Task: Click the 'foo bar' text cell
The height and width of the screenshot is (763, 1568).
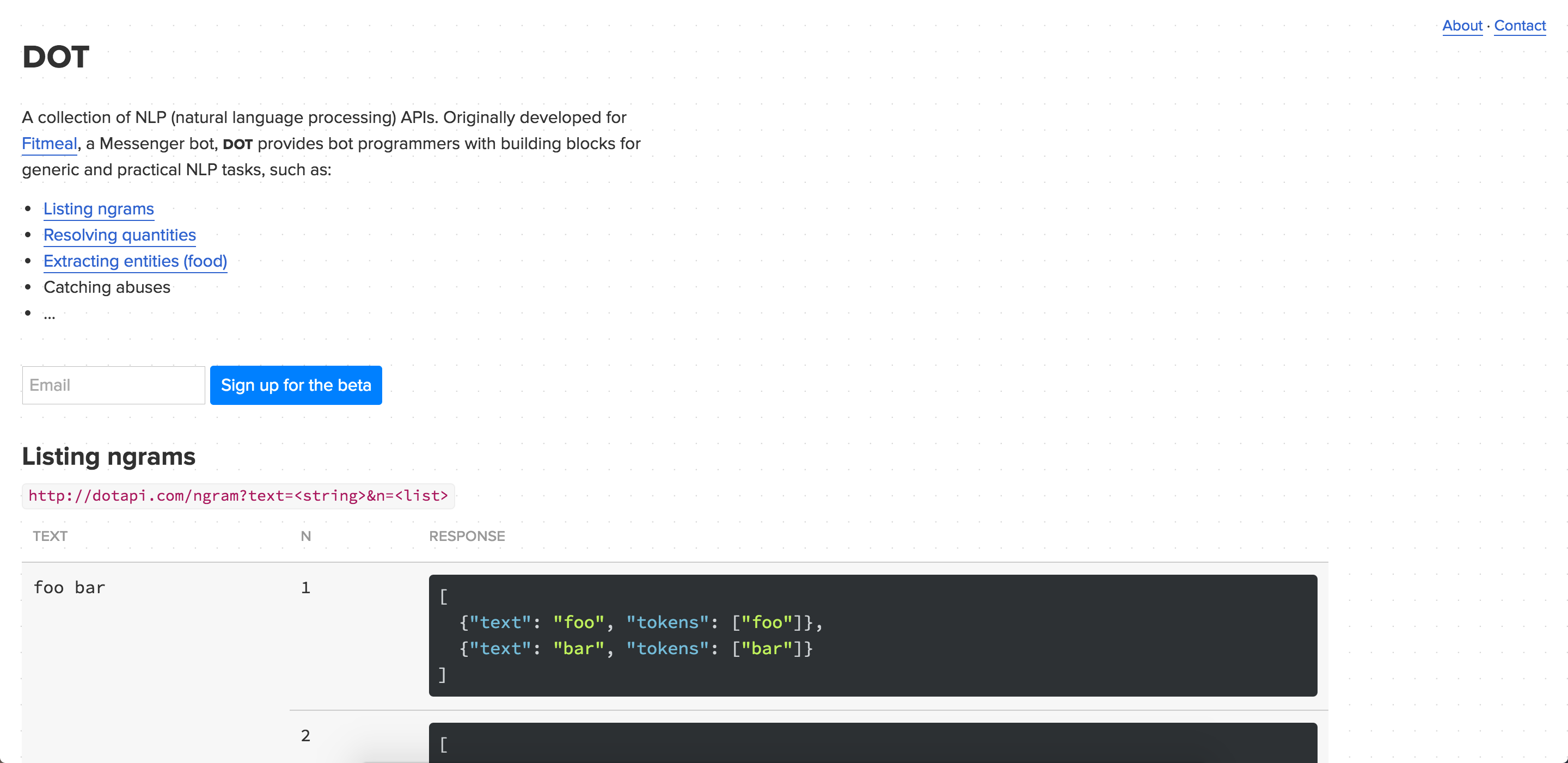Action: tap(69, 588)
